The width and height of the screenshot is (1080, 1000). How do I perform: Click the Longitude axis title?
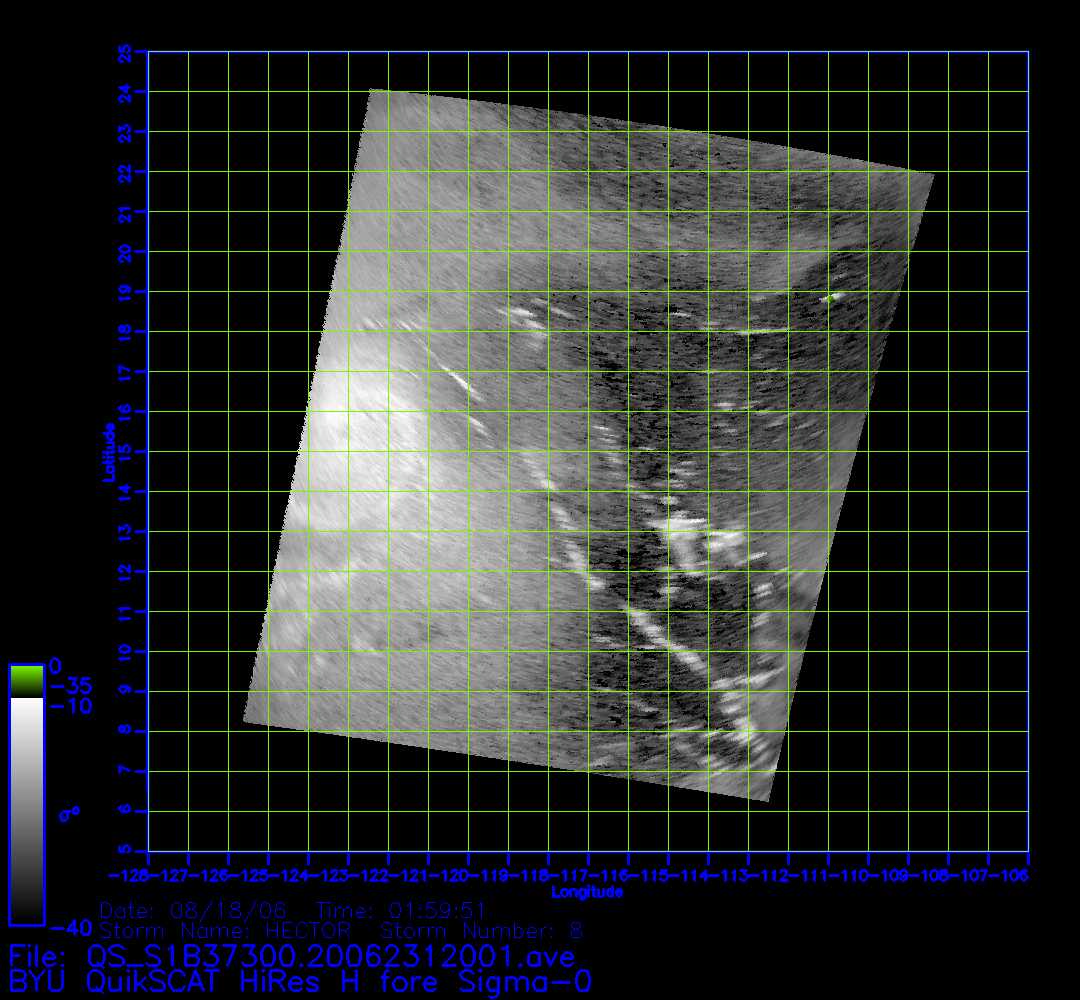(x=587, y=891)
